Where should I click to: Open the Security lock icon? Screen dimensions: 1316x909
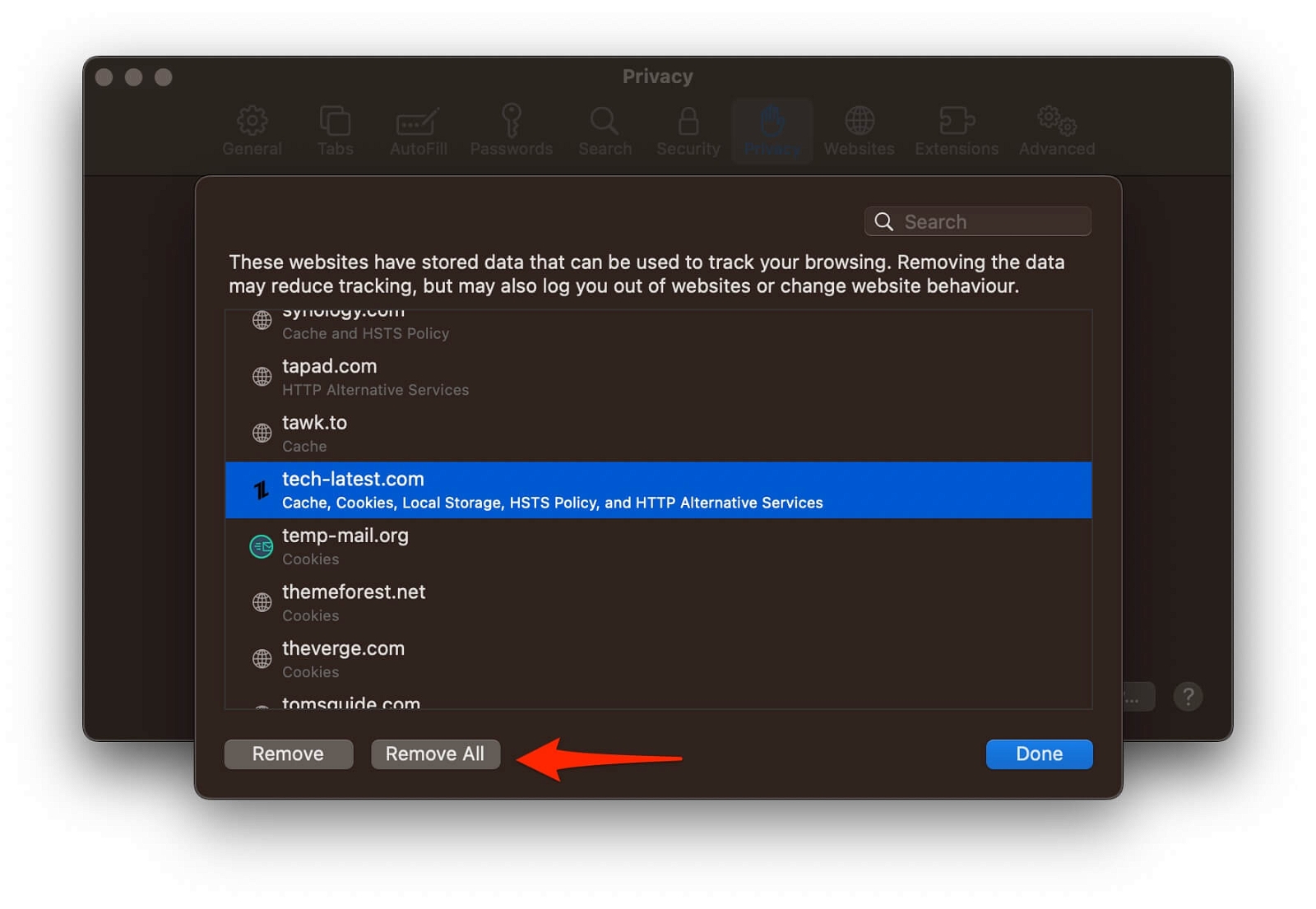[688, 121]
